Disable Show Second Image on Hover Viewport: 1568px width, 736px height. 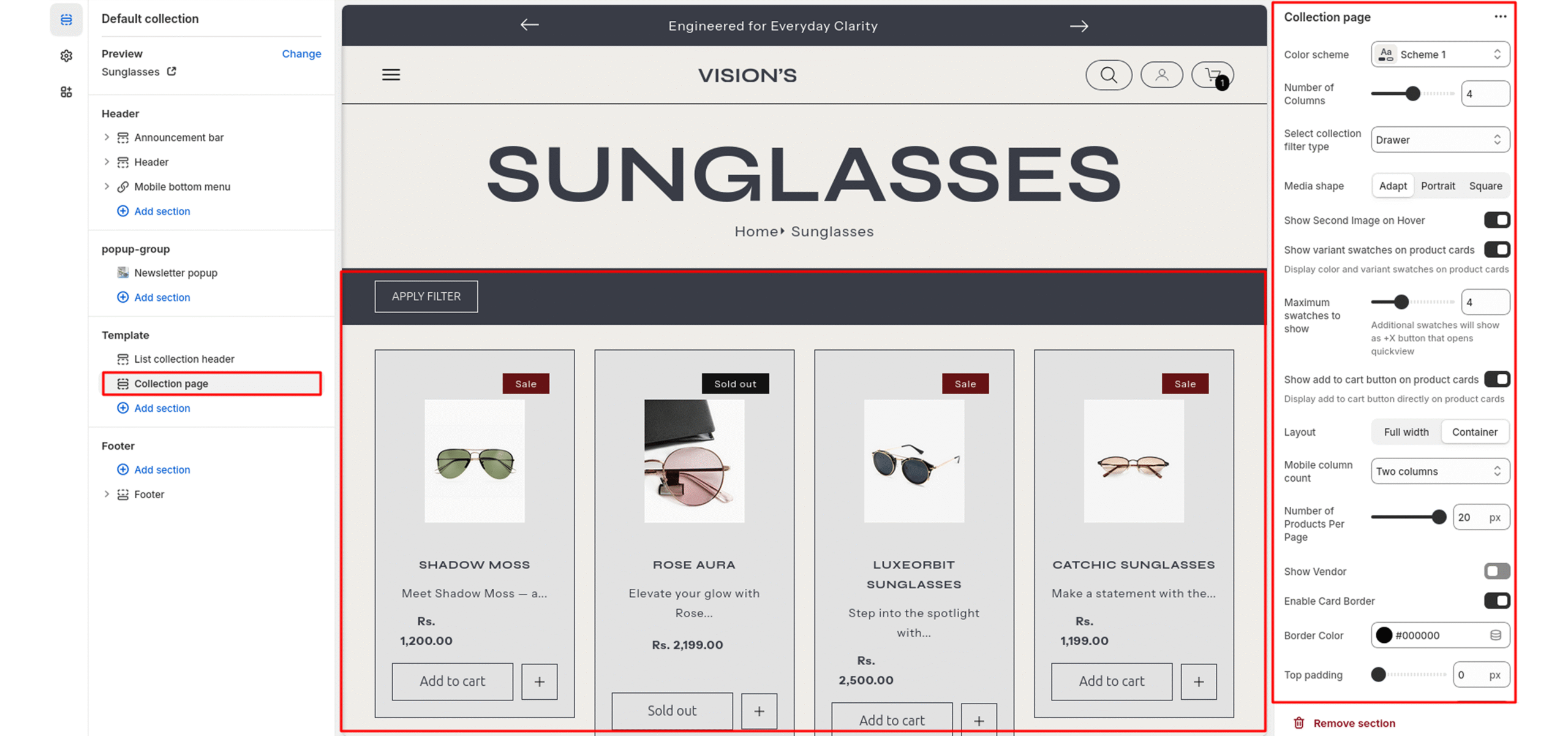coord(1496,220)
